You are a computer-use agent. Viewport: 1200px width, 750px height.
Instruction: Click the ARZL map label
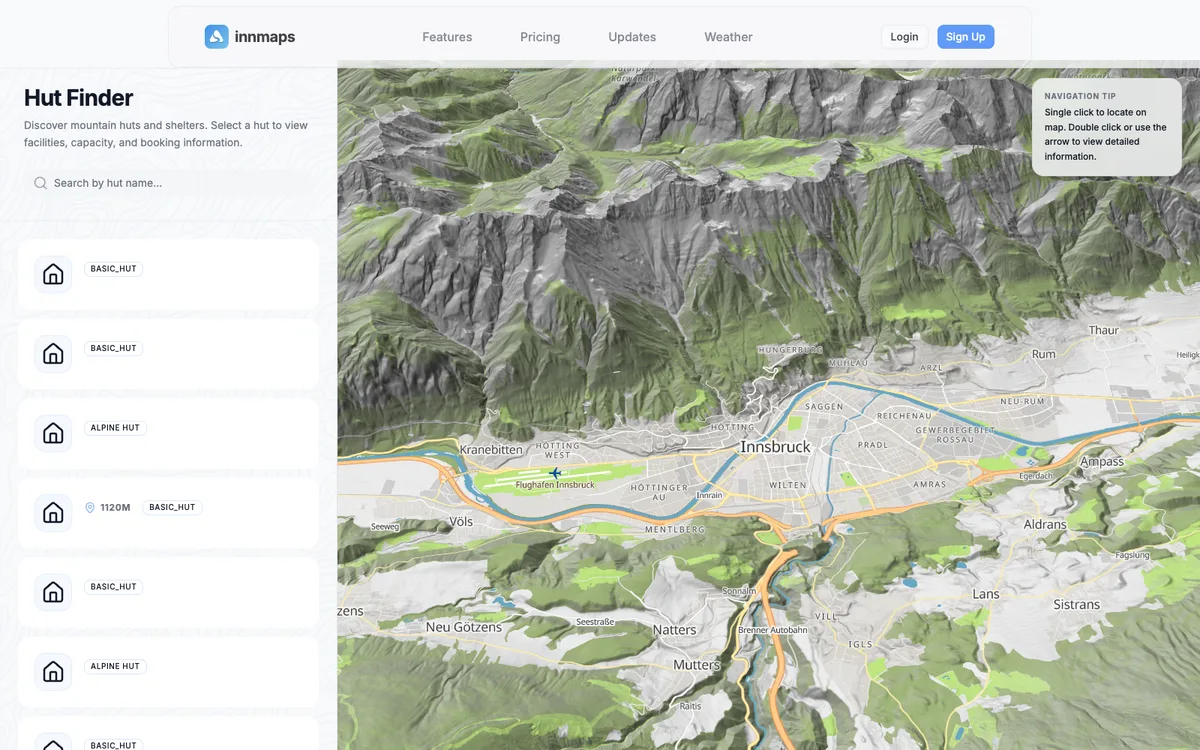(x=931, y=368)
